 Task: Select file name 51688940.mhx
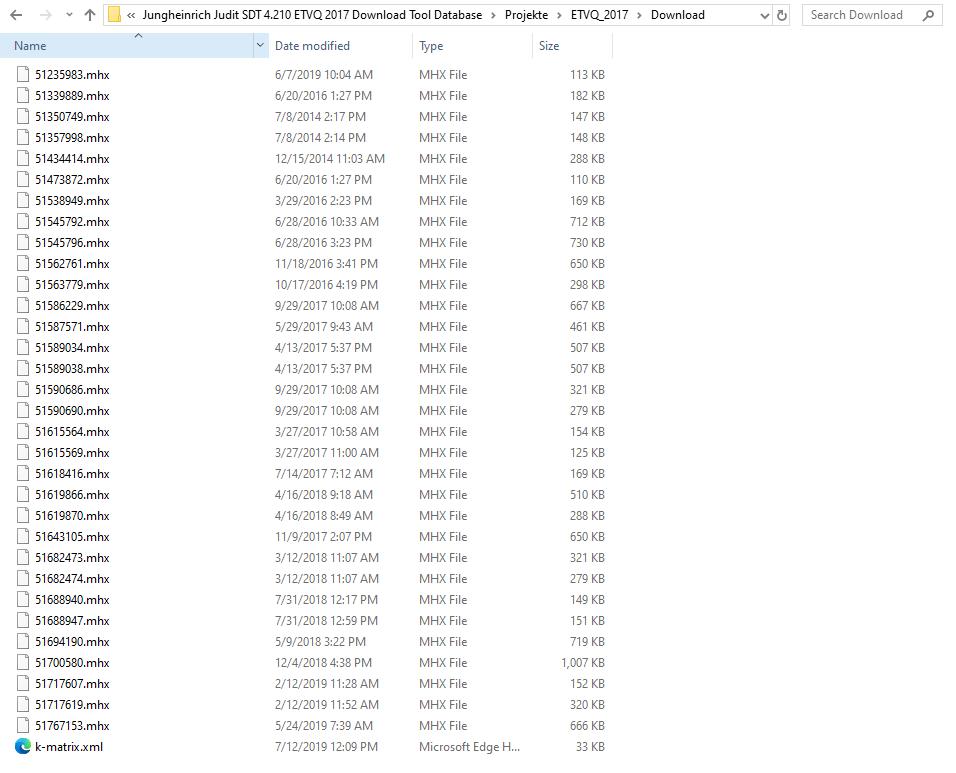[x=72, y=600]
